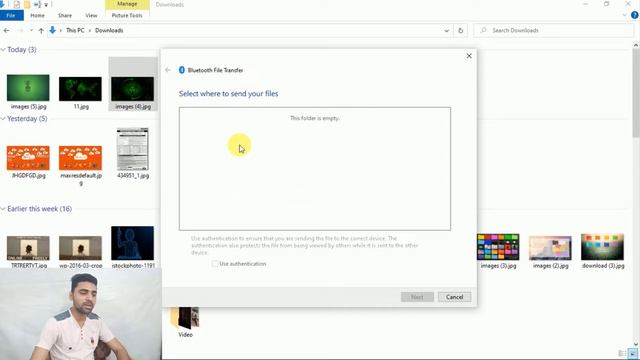Go up one folder level arrow

(x=41, y=31)
